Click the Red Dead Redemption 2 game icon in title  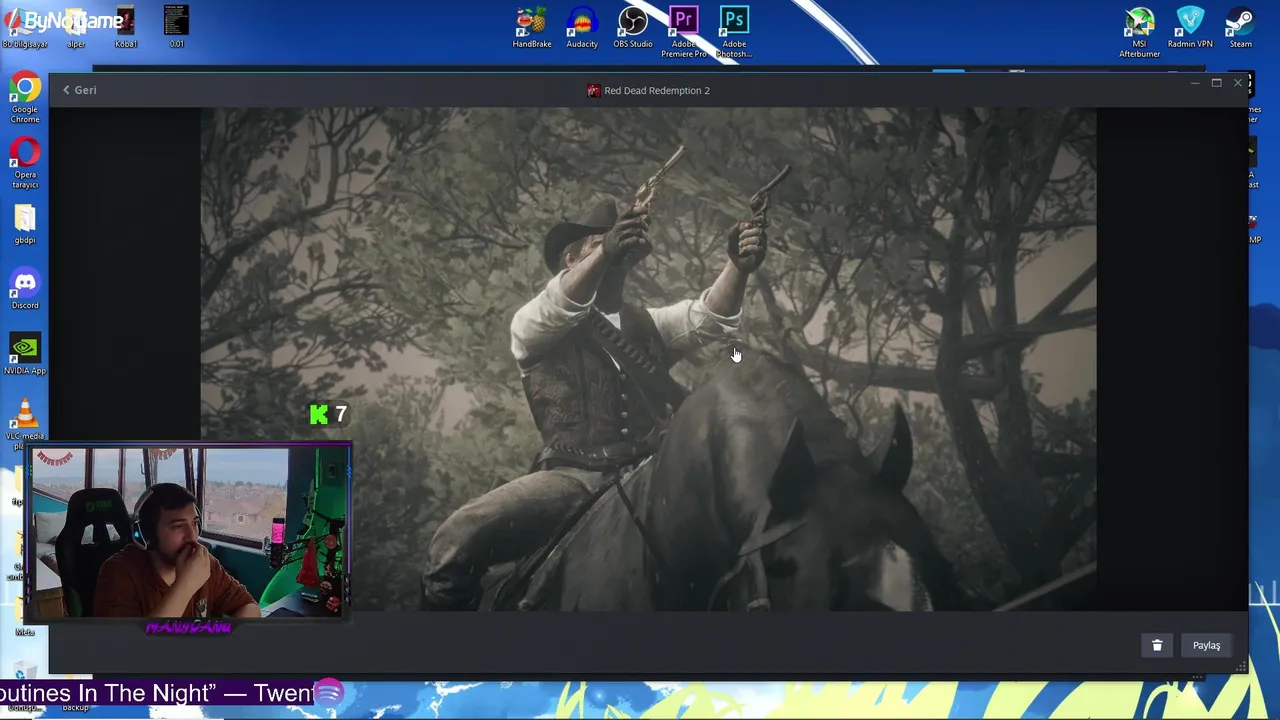click(x=594, y=90)
